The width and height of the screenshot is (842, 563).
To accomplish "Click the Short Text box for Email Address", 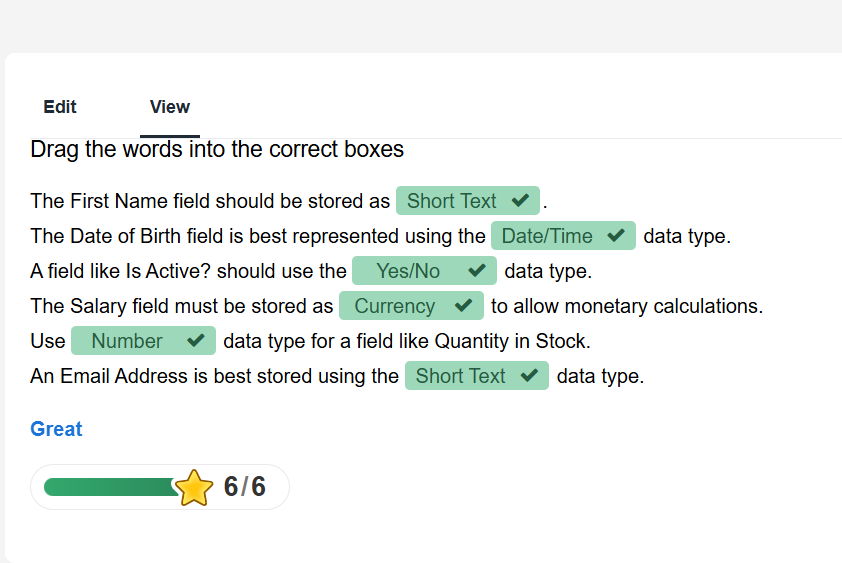I will pos(461,376).
